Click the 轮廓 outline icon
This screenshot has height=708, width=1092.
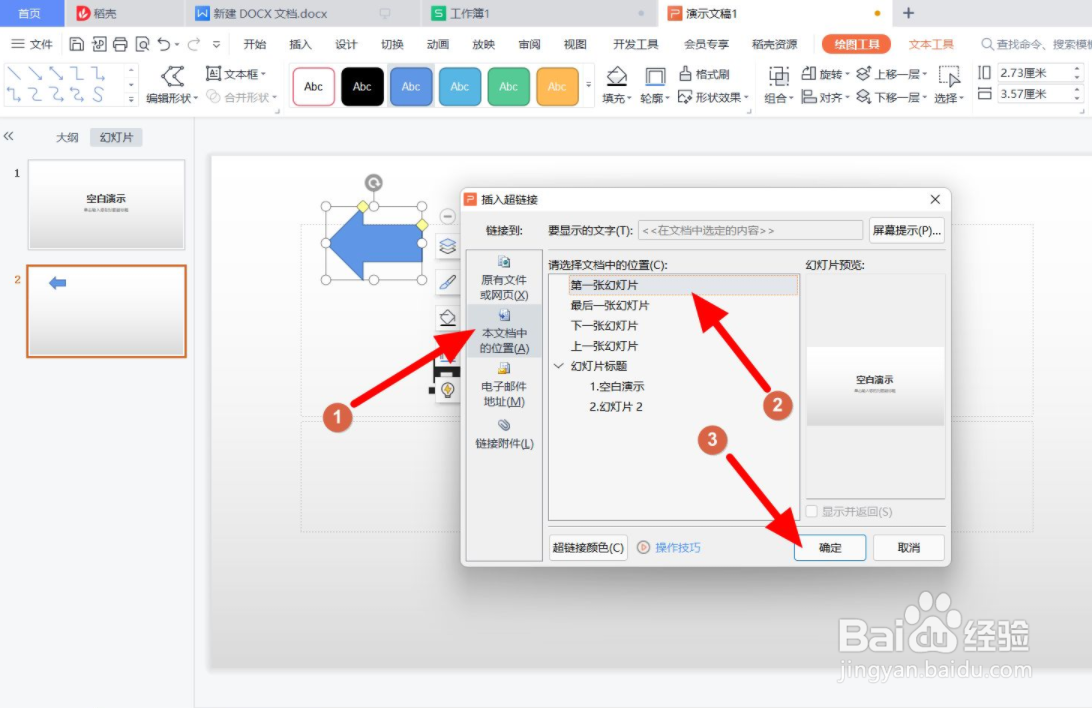tap(655, 76)
